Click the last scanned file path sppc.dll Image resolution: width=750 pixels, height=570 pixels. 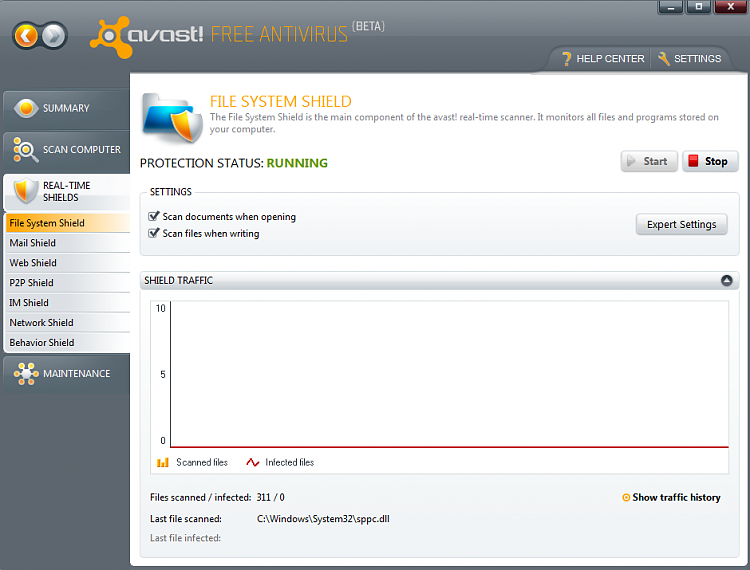coord(323,519)
